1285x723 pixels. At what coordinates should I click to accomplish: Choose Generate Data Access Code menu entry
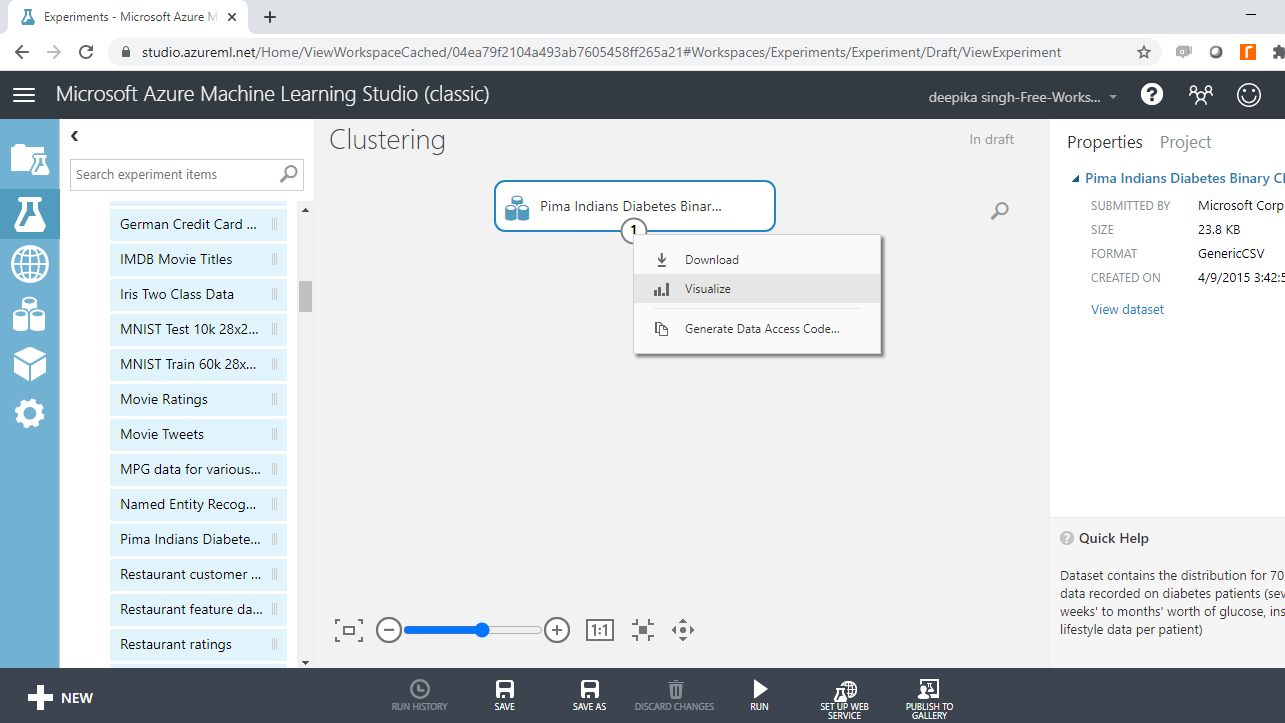coord(757,329)
